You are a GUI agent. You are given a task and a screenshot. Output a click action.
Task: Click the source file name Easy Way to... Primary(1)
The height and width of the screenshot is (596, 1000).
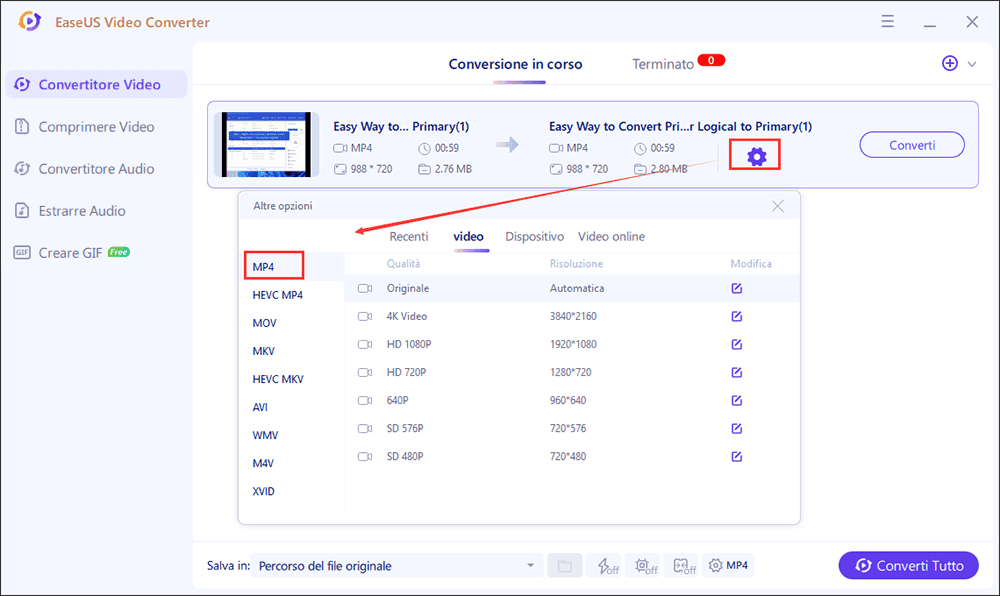[x=401, y=126]
